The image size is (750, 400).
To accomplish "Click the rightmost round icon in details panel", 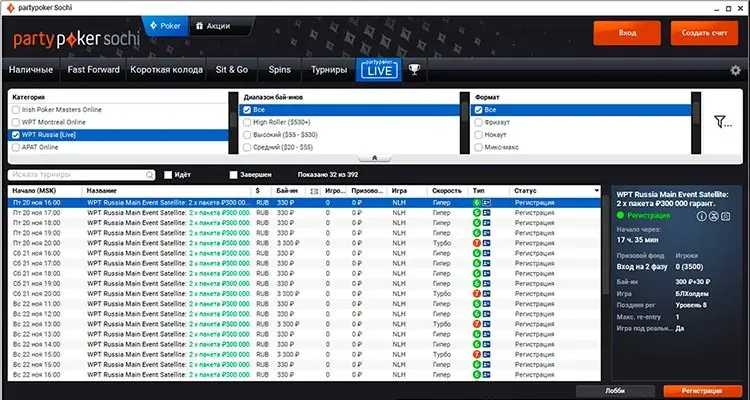I will pos(726,216).
